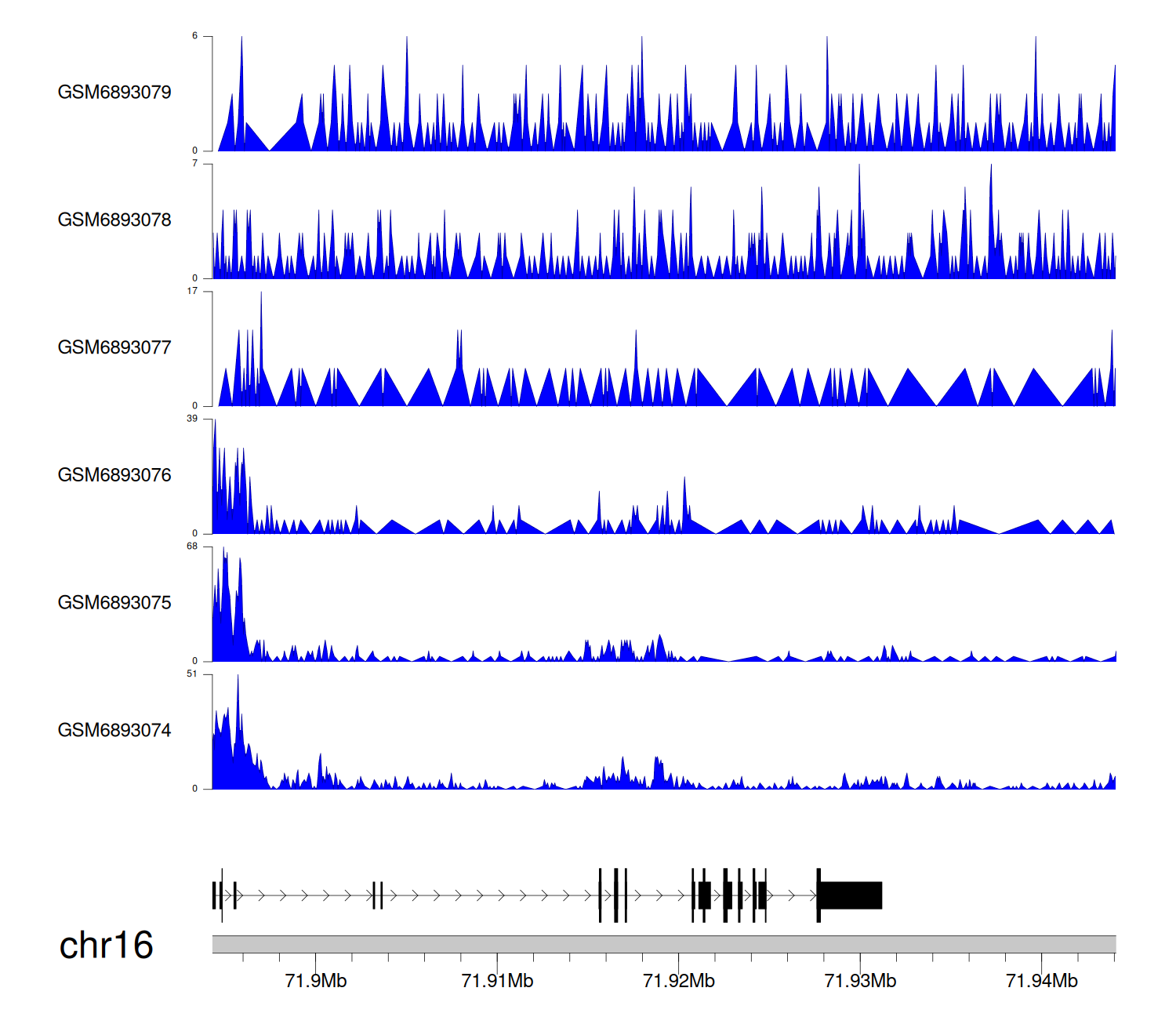This screenshot has height=1035, width=1176.
Task: Select the 71.93Mb coordinate label
Action: tap(860, 981)
